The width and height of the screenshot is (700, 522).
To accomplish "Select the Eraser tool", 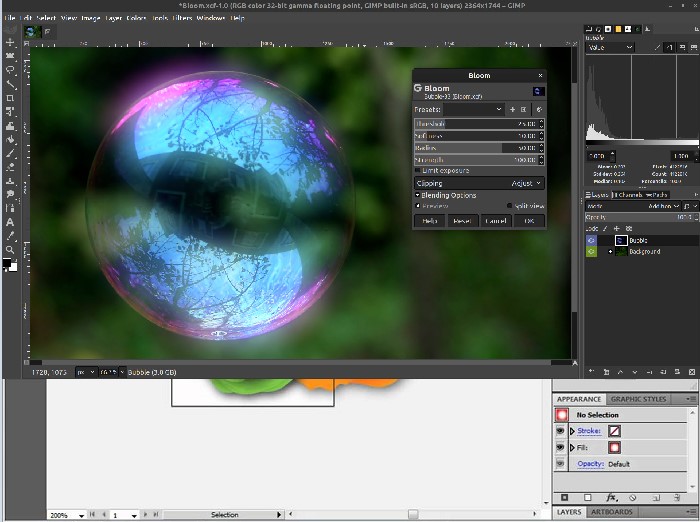I will coord(10,167).
